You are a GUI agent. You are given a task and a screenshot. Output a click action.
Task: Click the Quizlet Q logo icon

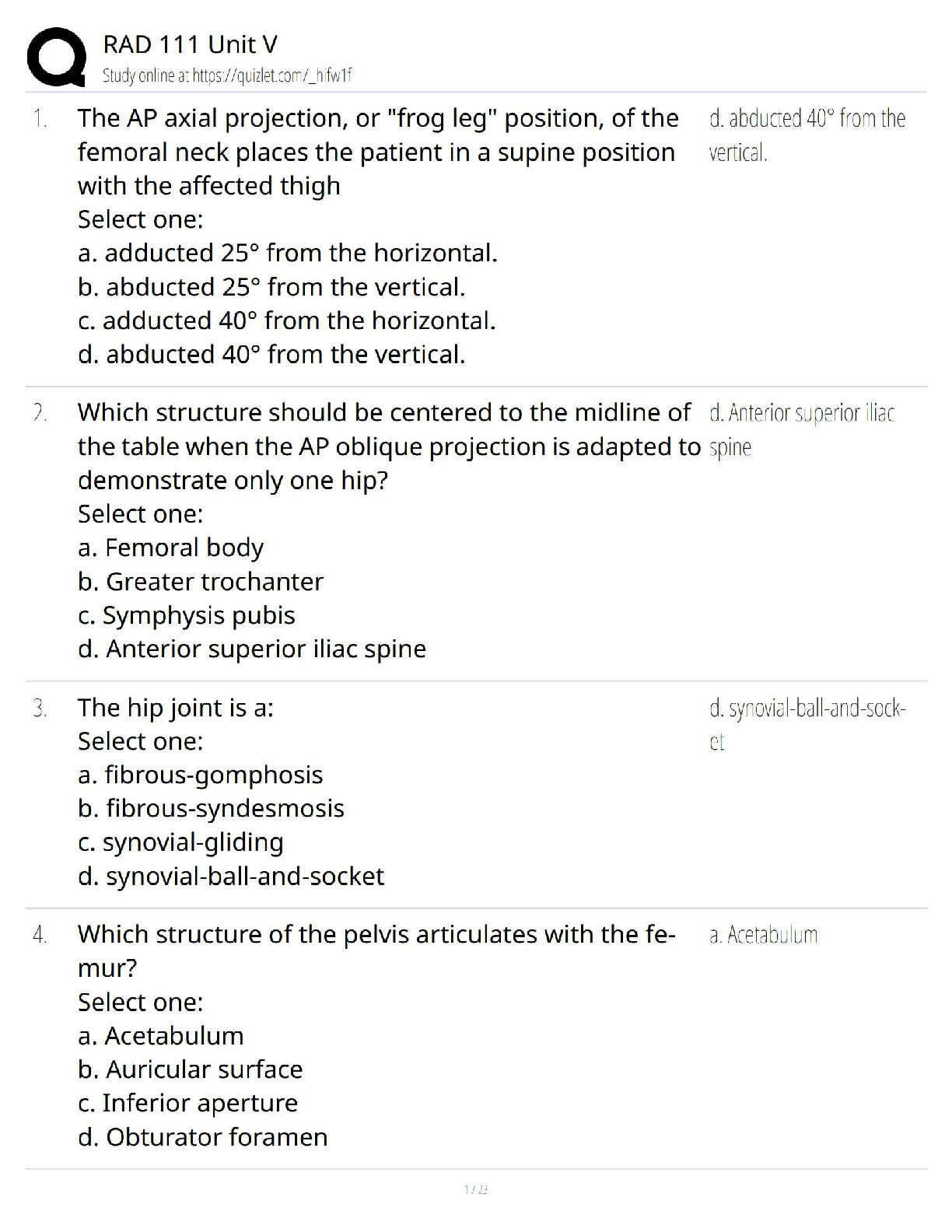coord(56,57)
